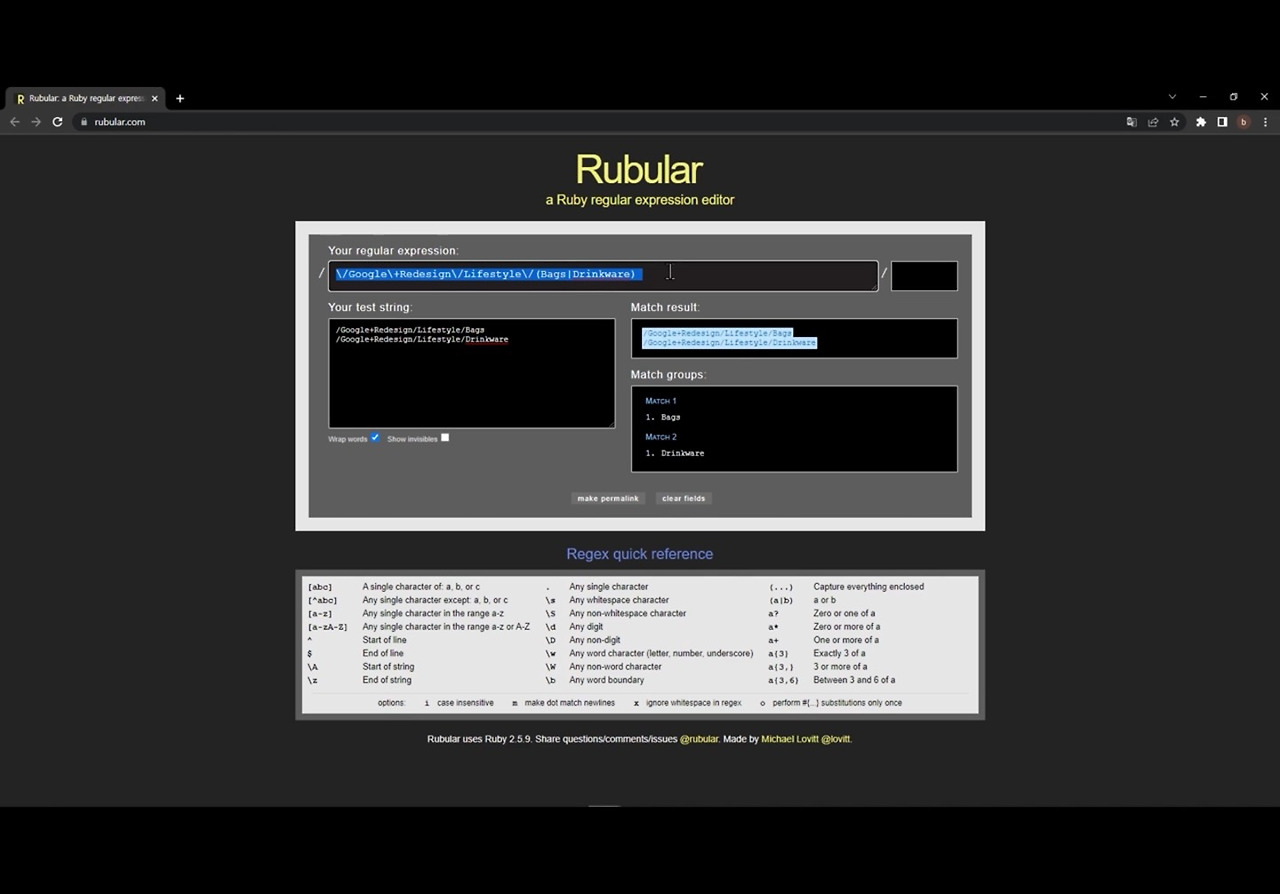This screenshot has width=1280, height=894.
Task: Click "Zero or one of a" reference entry
Action: [x=844, y=613]
